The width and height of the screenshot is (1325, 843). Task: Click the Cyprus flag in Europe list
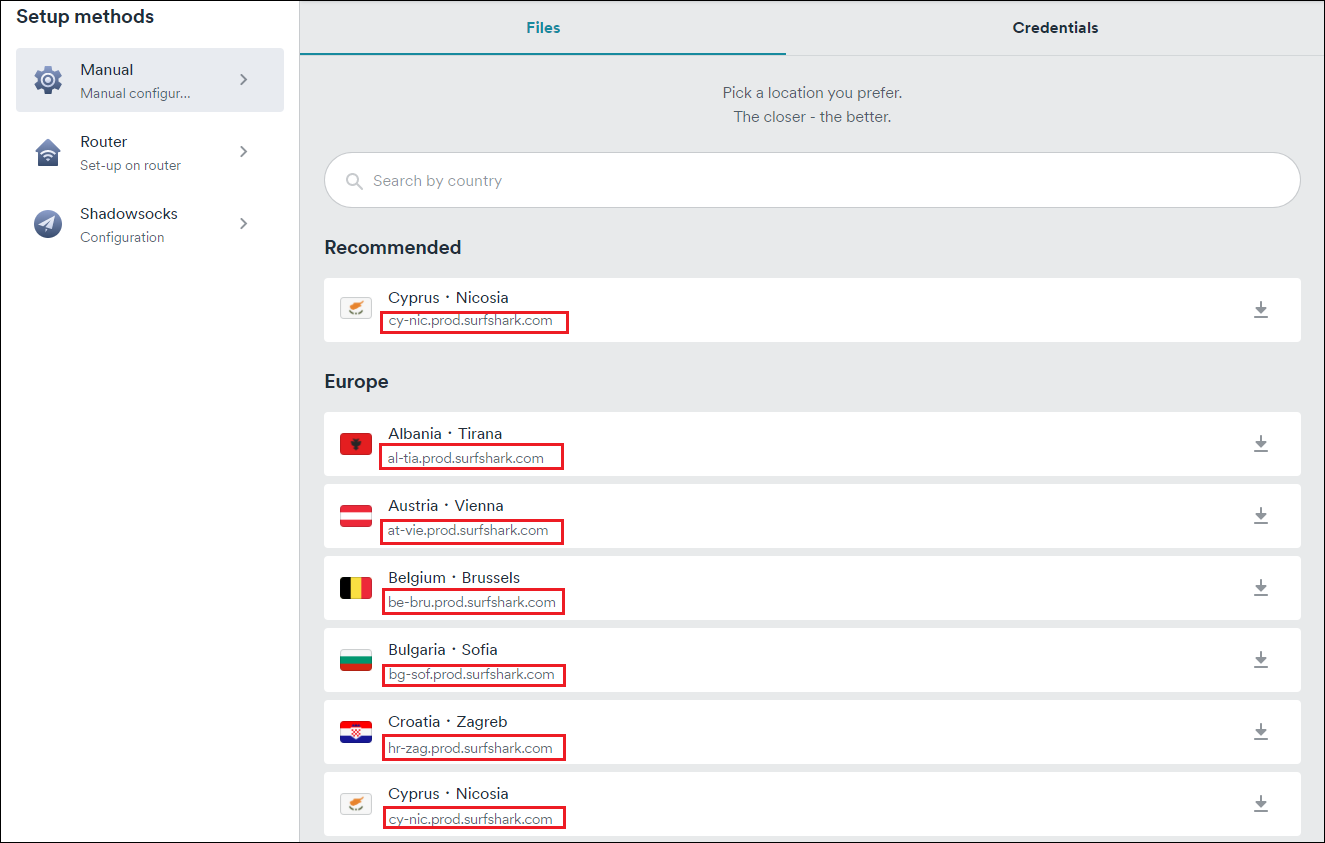356,804
